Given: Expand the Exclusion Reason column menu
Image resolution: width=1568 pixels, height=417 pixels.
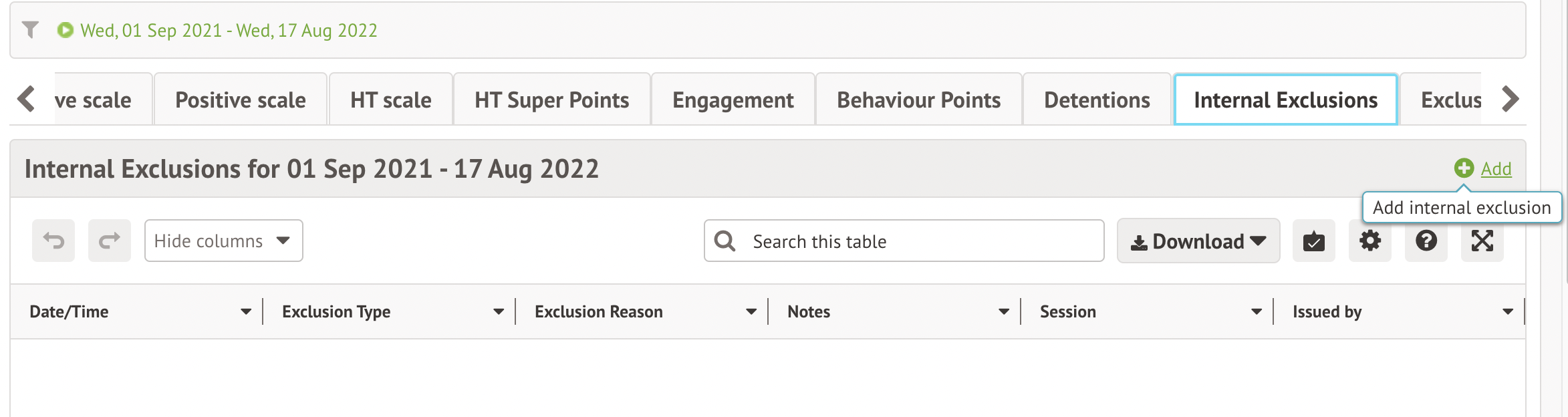Looking at the screenshot, I should tap(751, 311).
